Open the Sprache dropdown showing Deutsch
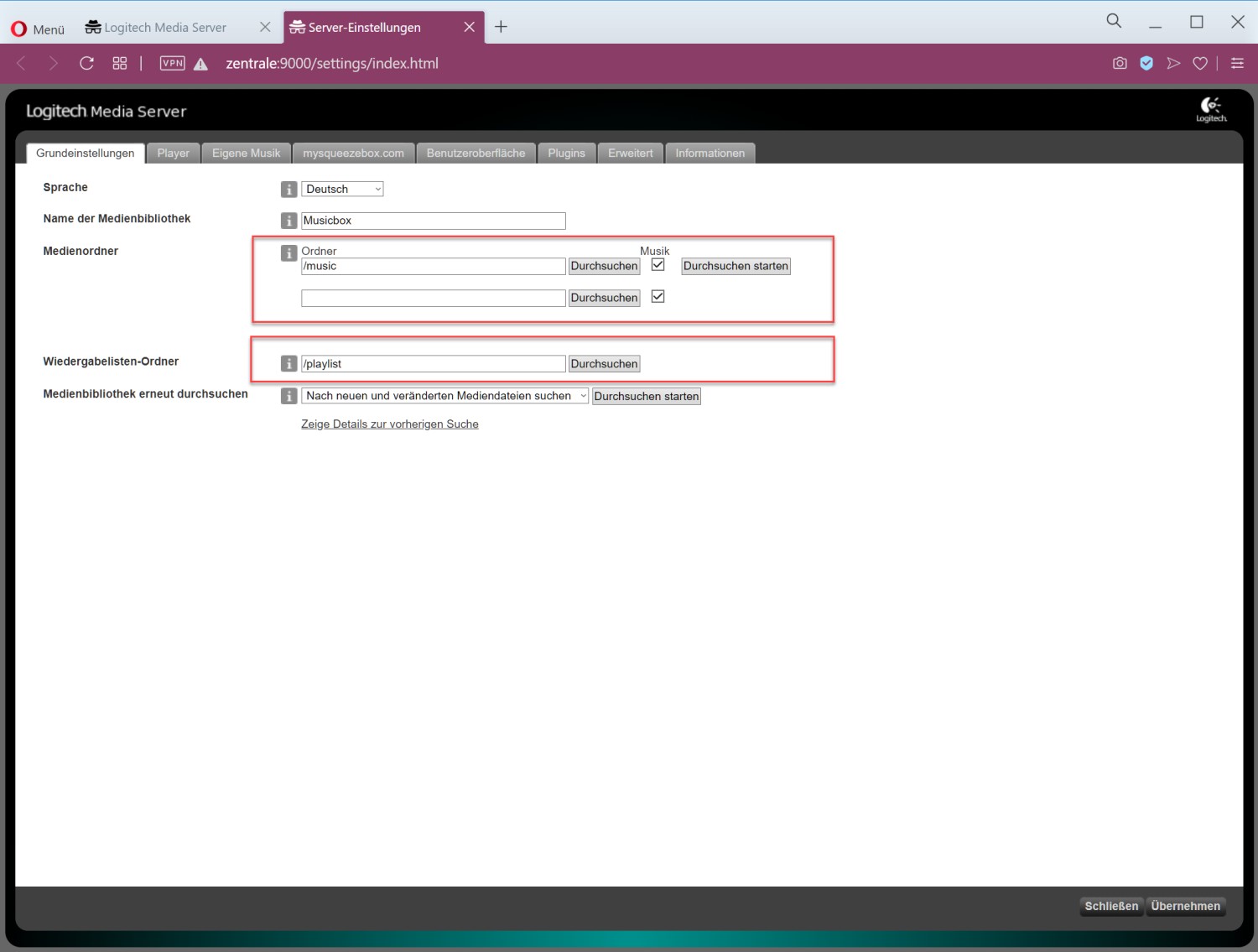 pyautogui.click(x=342, y=190)
